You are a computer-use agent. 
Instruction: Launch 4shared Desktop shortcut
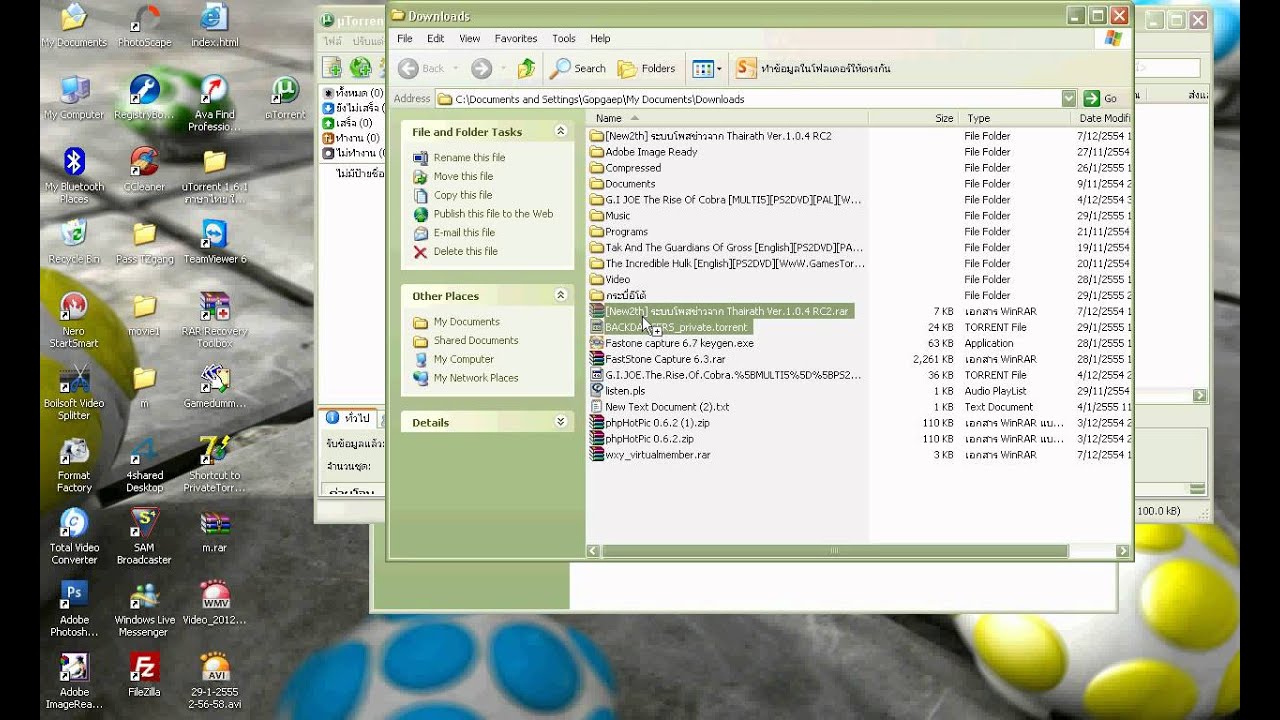click(x=144, y=464)
